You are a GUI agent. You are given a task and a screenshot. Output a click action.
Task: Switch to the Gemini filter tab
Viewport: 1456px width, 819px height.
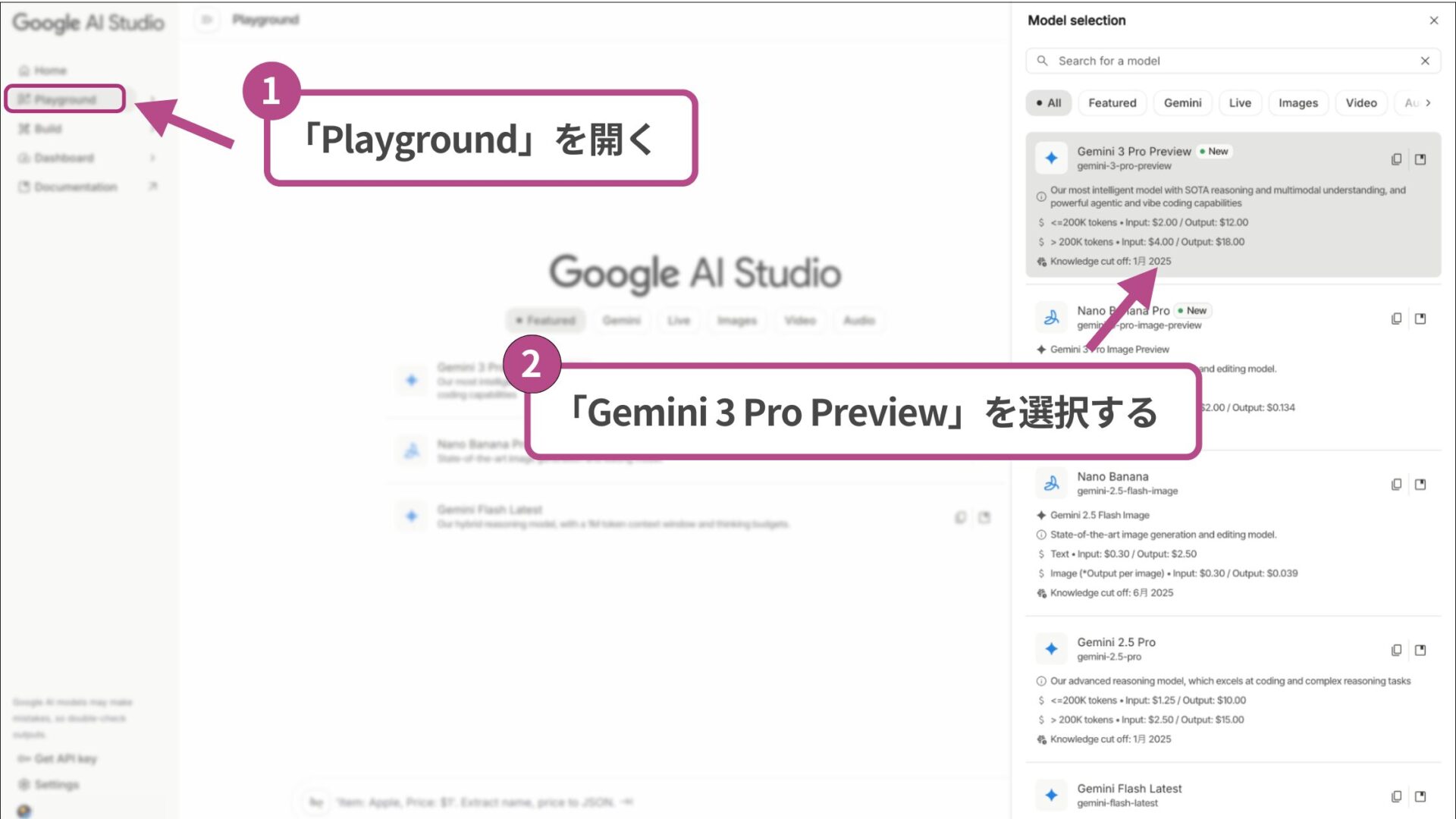point(1182,102)
